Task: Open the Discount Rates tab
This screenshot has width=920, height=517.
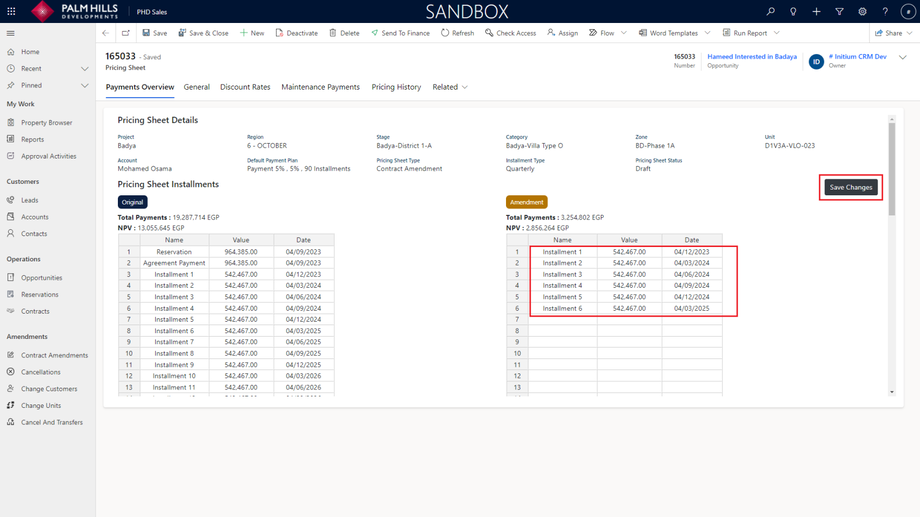Action: tap(245, 87)
